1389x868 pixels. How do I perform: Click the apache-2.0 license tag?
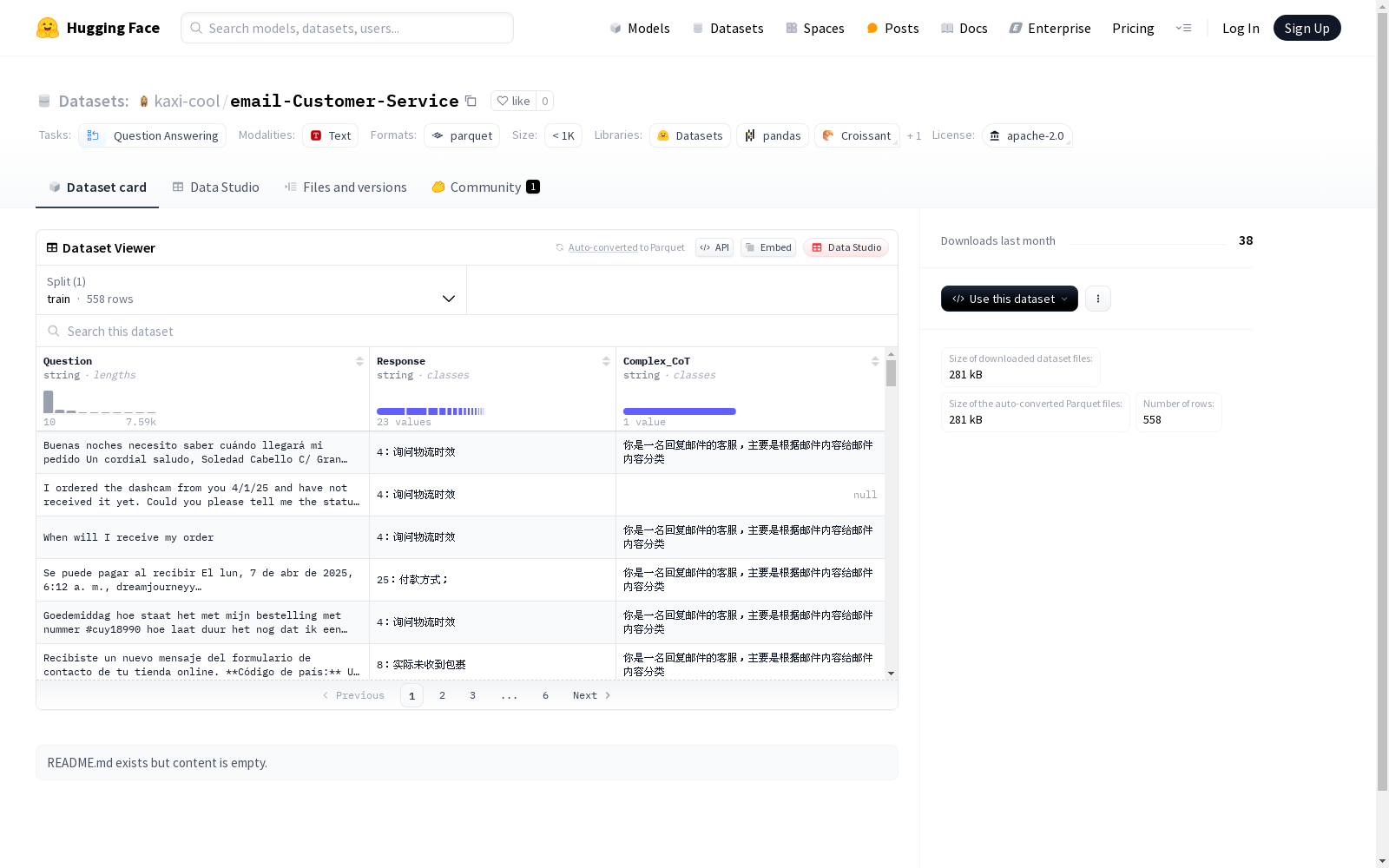(x=1027, y=135)
